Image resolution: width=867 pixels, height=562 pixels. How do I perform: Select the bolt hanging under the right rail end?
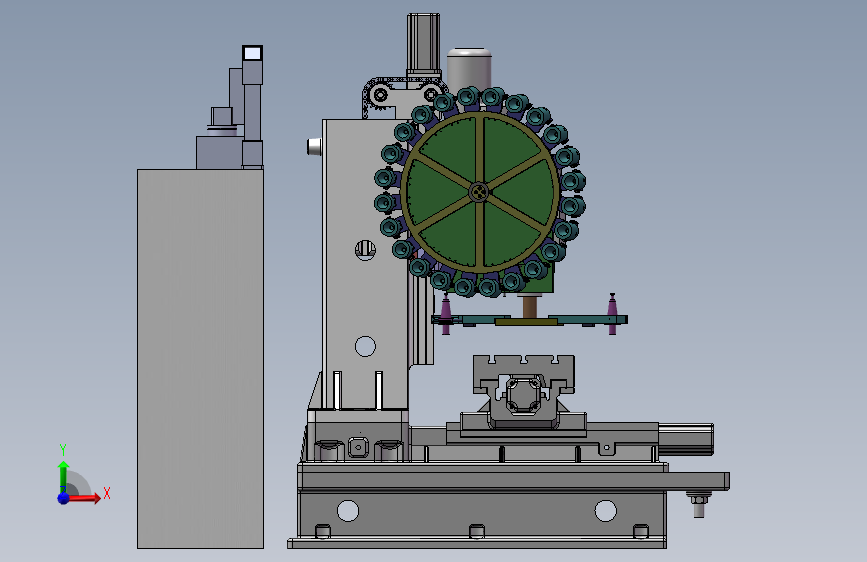click(698, 503)
